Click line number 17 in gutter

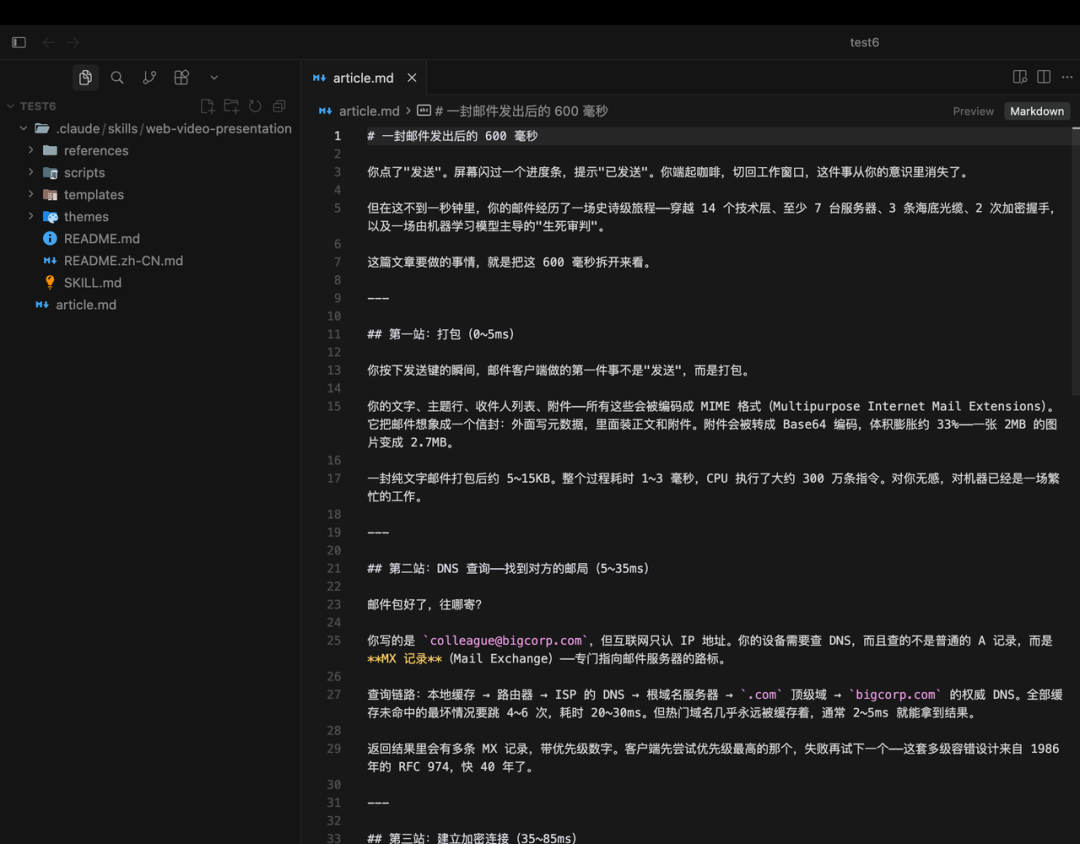coord(334,478)
